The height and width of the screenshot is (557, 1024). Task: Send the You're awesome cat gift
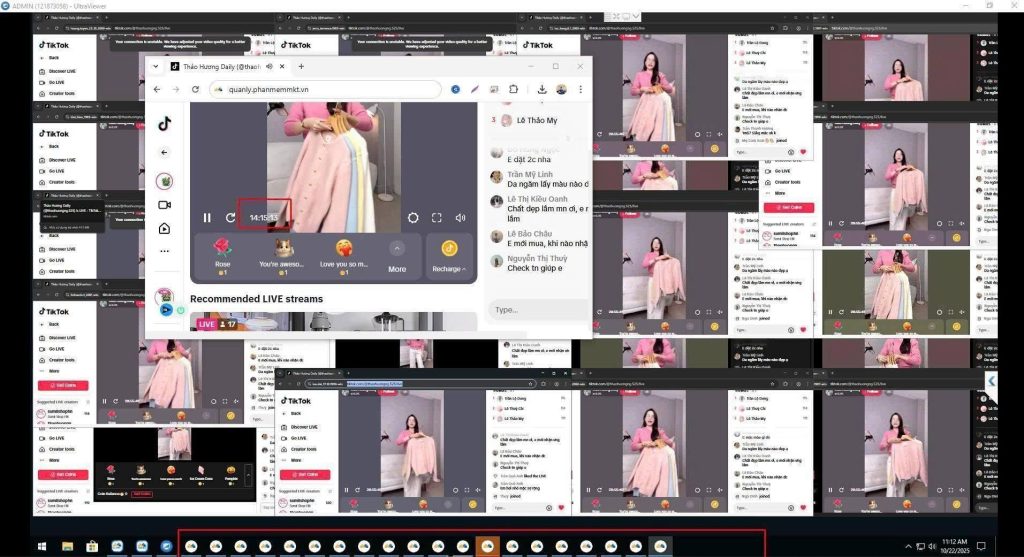pos(281,256)
